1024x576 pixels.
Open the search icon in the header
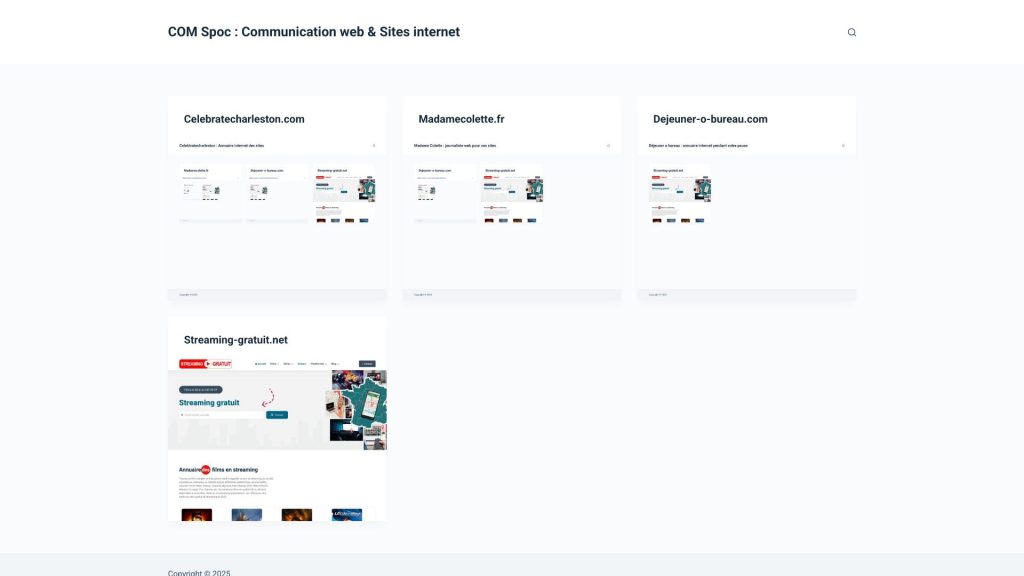[852, 32]
